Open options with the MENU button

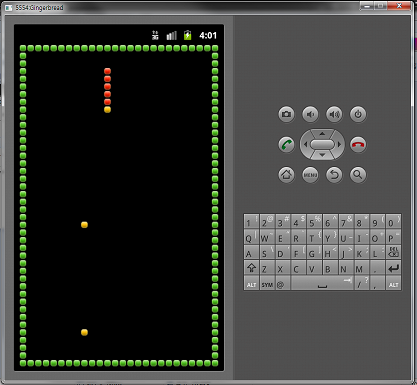(310, 175)
